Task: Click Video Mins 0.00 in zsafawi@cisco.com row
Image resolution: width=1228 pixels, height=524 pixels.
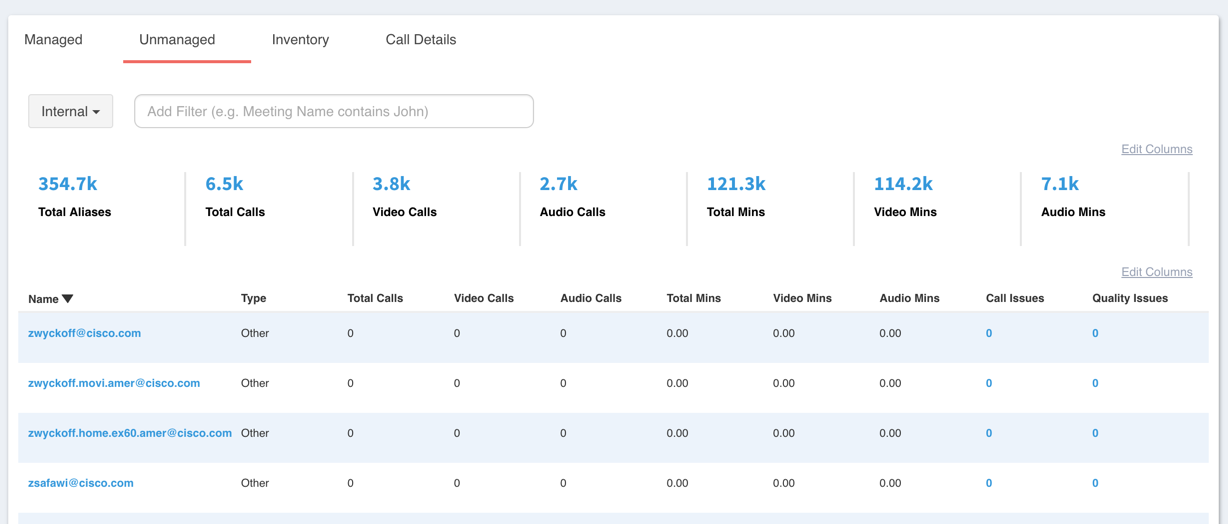Action: pyautogui.click(x=784, y=483)
